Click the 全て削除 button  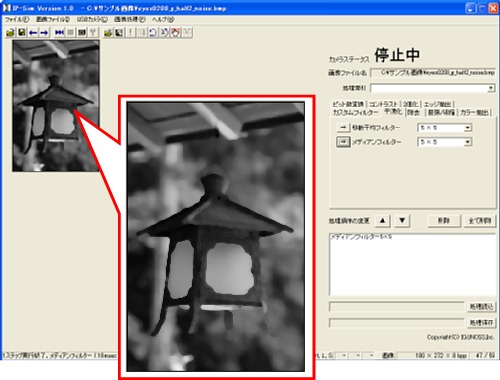tap(480, 221)
